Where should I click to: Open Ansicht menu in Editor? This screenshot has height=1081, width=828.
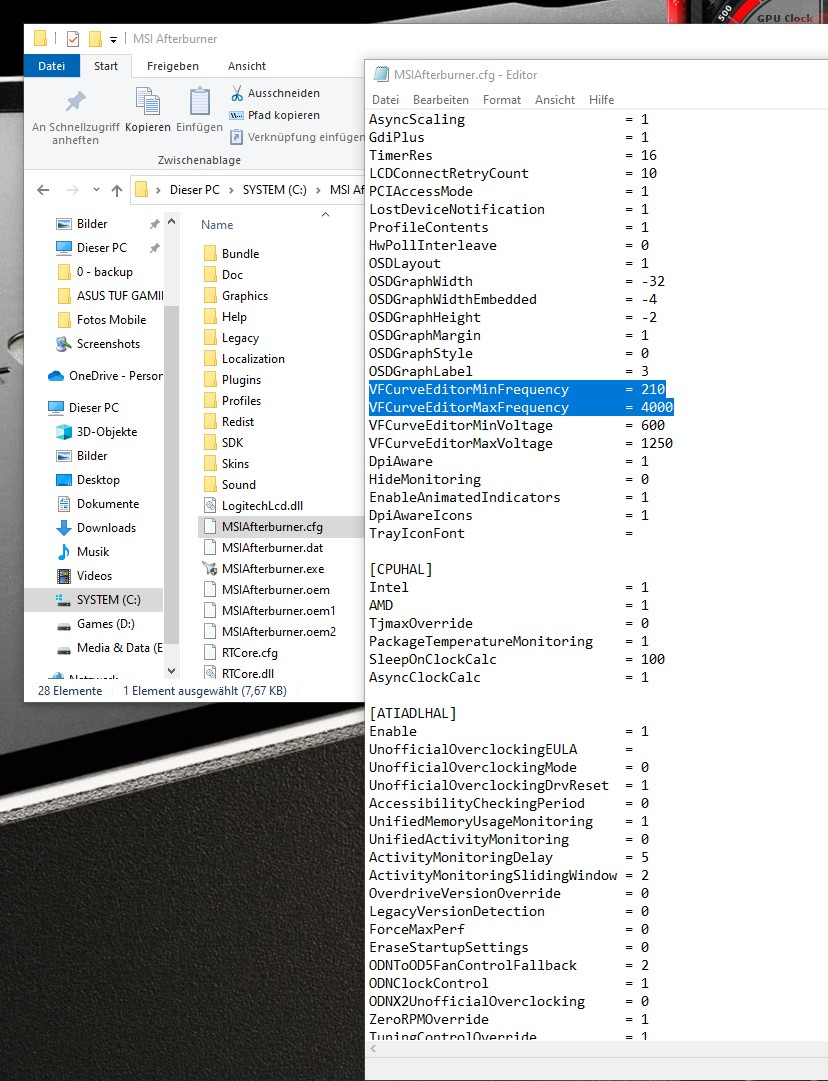(x=555, y=100)
